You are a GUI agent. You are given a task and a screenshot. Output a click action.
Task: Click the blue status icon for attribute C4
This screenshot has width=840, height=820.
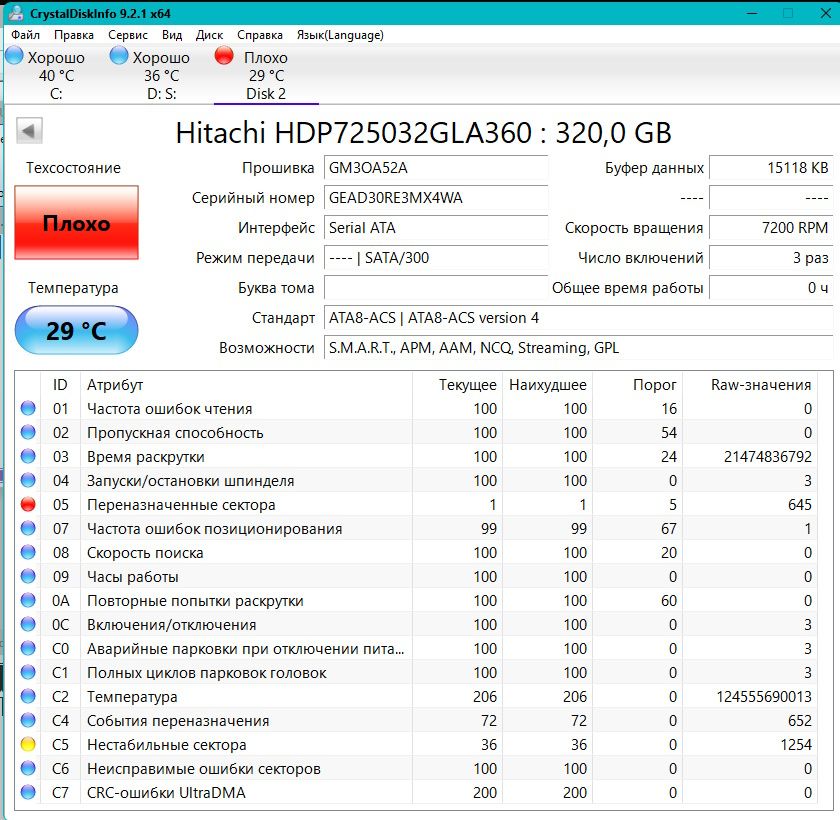28,720
